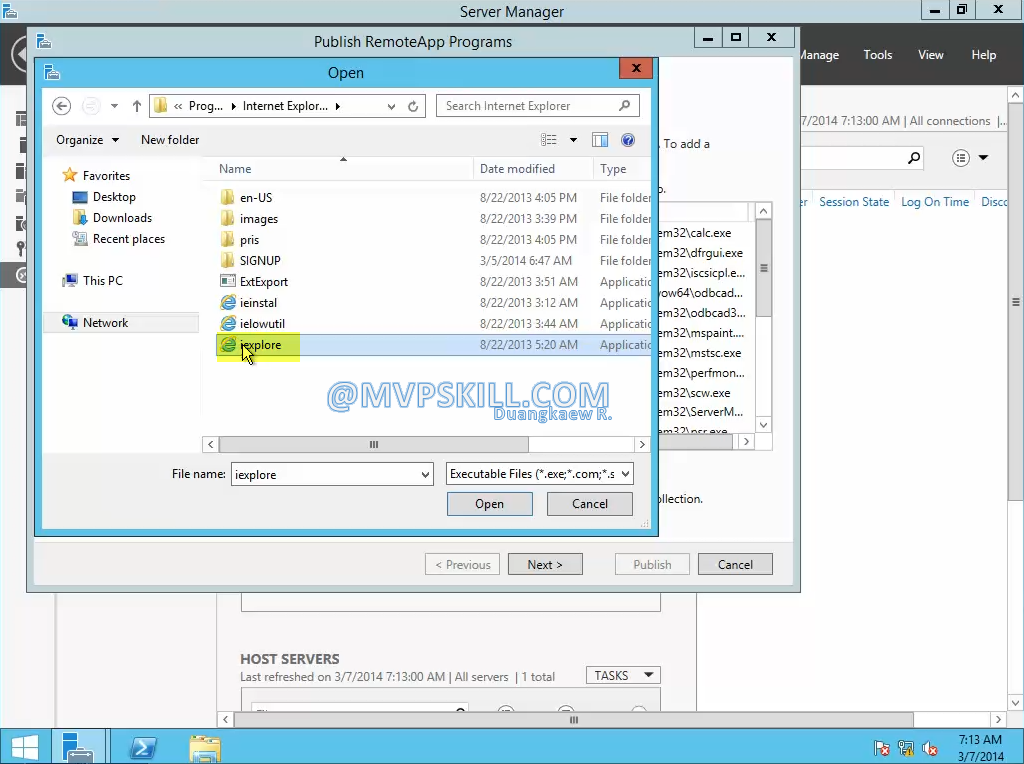
Task: Select Downloads under Favorites
Action: click(122, 218)
